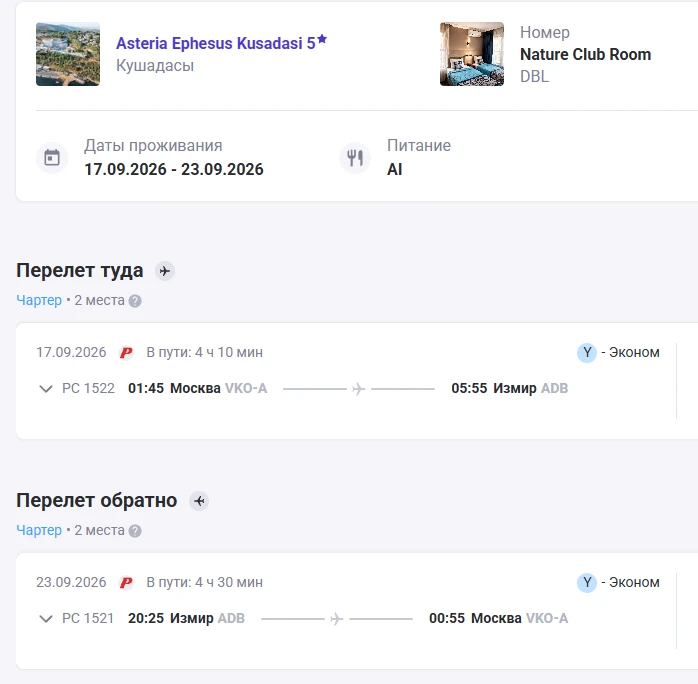Viewport: 698px width, 684px height.
Task: Click the meal plan value AI
Action: (x=394, y=170)
